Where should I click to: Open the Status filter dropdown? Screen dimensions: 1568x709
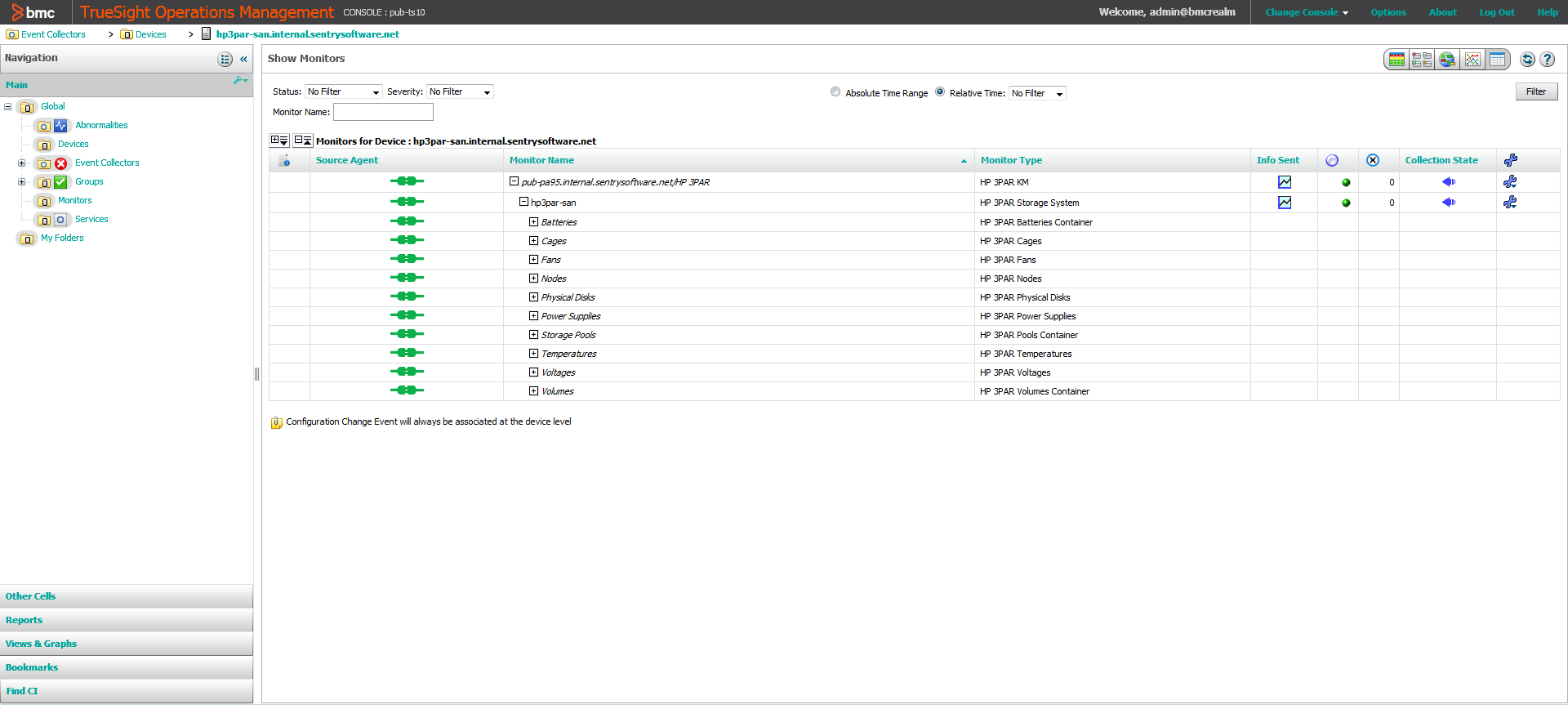coord(344,91)
